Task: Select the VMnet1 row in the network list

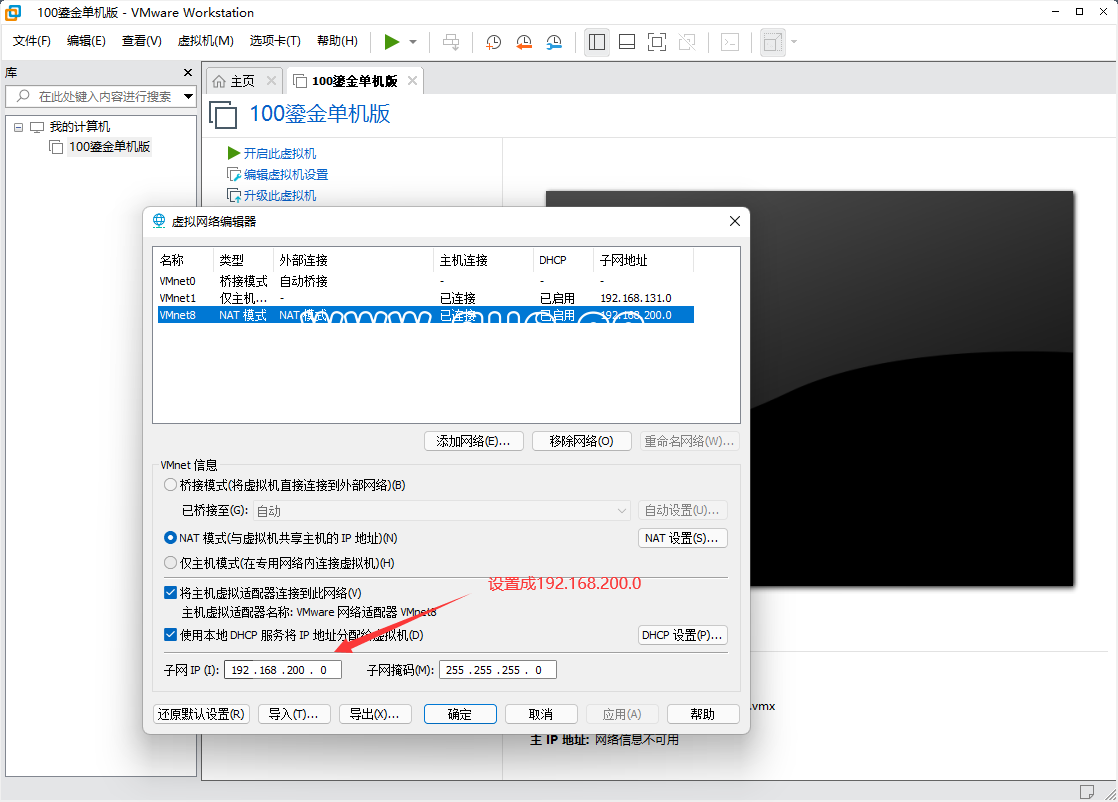Action: pyautogui.click(x=426, y=298)
